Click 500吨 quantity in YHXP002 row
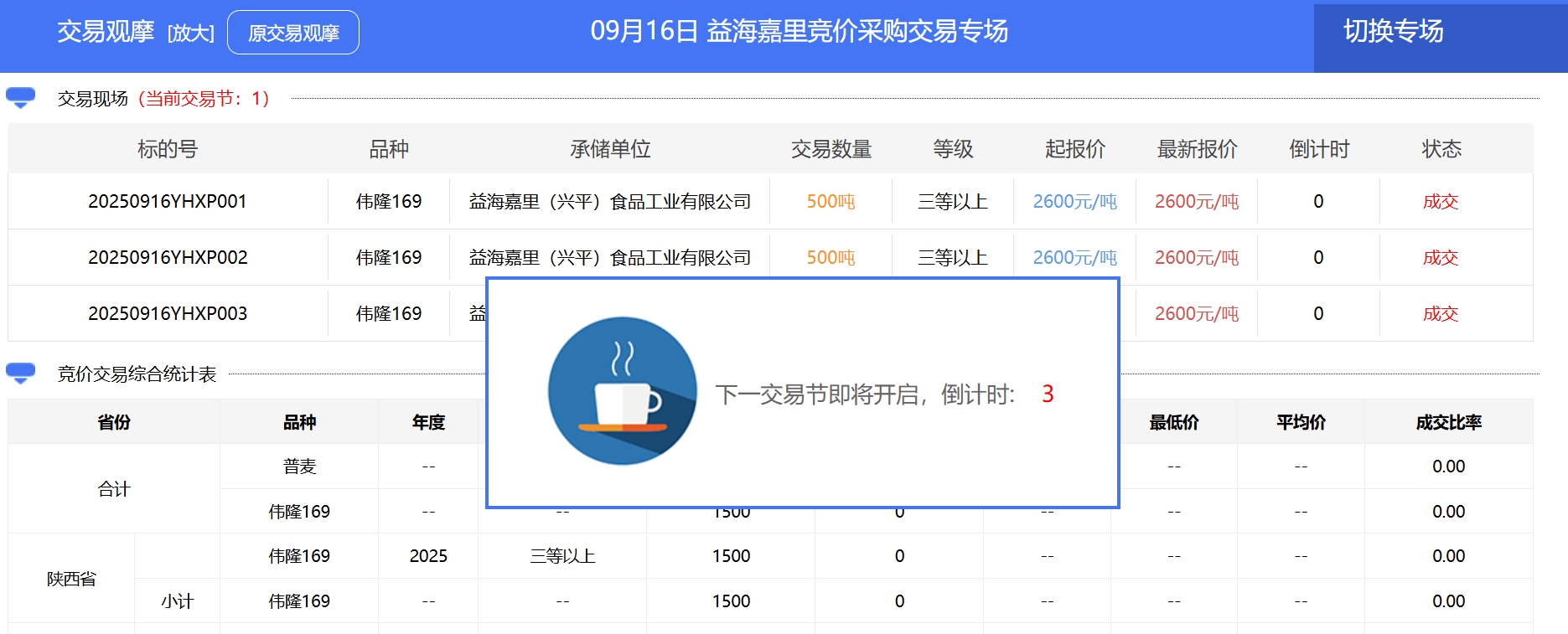The width and height of the screenshot is (1568, 634). 831,258
